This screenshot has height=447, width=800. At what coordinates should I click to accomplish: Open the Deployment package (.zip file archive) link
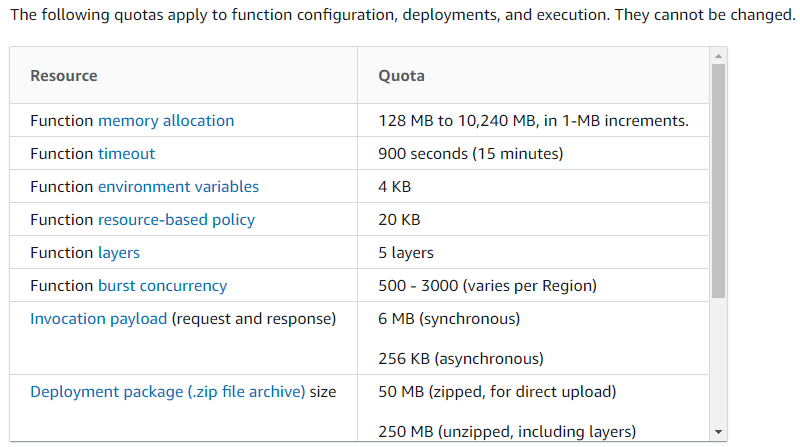pyautogui.click(x=167, y=392)
